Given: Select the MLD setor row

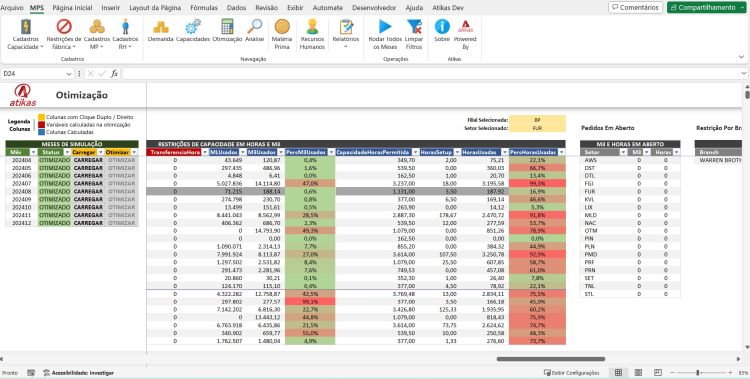Looking at the screenshot, I should [x=630, y=215].
